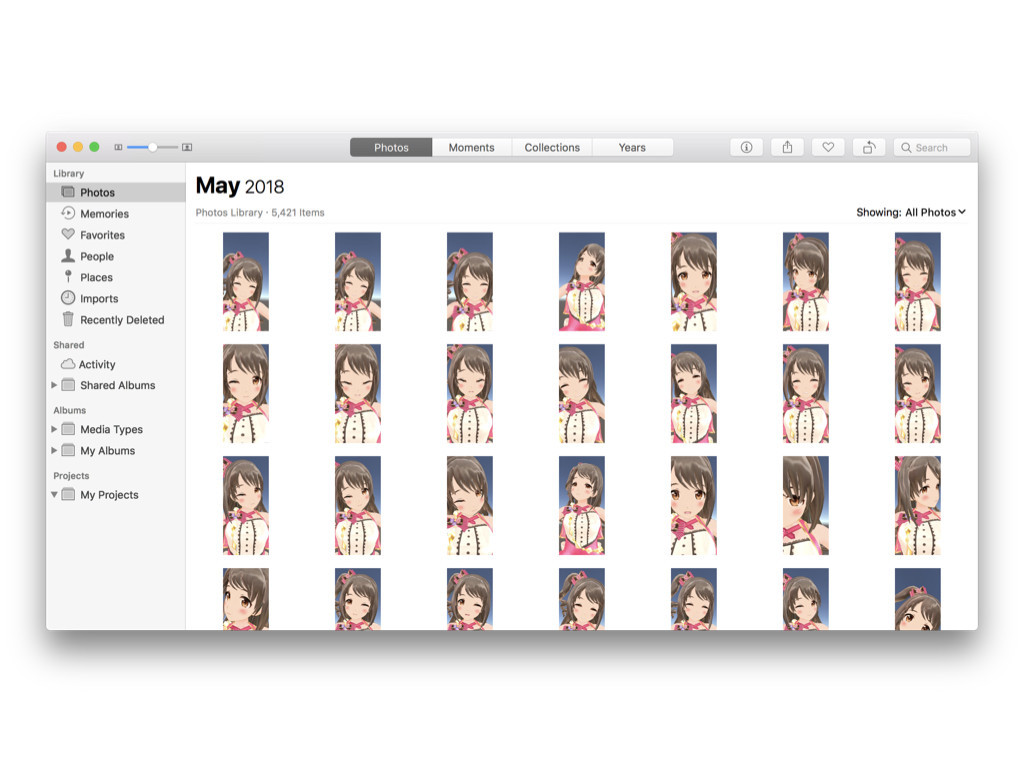The height and width of the screenshot is (768, 1024).
Task: Click the large thumbnails zoom-in icon
Action: coord(187,148)
